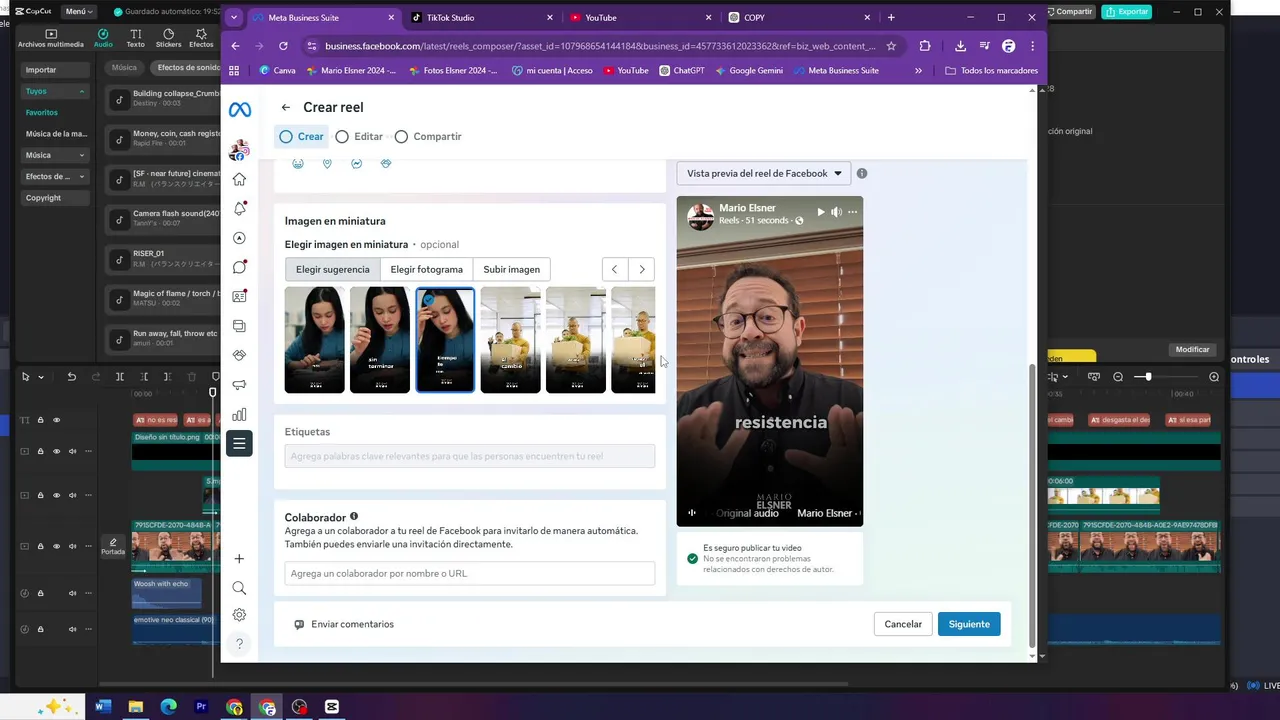The width and height of the screenshot is (1280, 720).
Task: Select the Compartir step radio
Action: click(x=401, y=136)
